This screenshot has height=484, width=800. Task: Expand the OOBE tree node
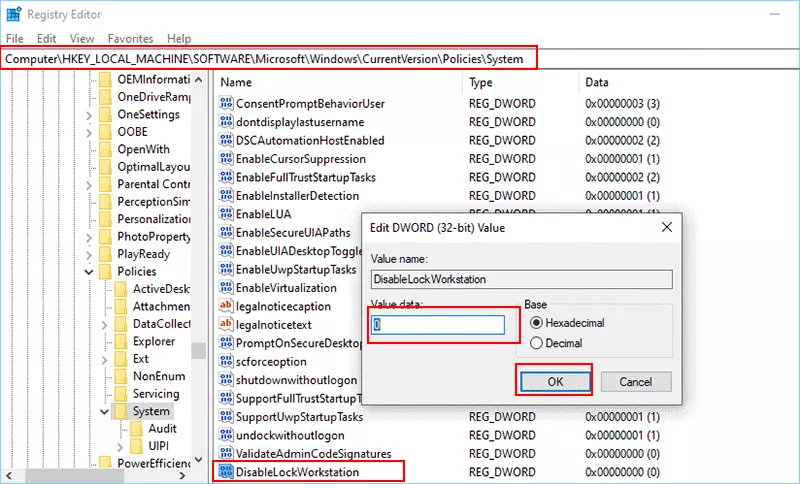89,132
